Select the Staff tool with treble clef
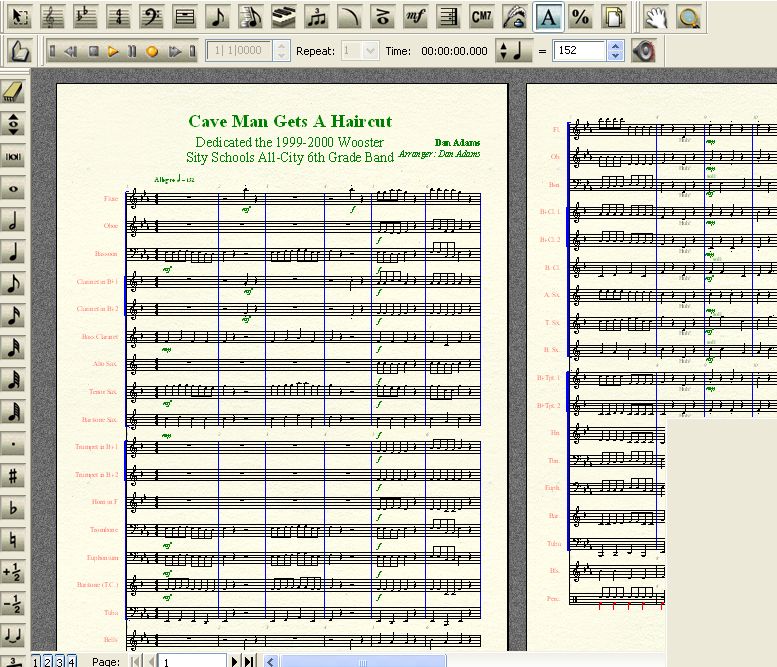The width and height of the screenshot is (777, 667). (x=52, y=17)
